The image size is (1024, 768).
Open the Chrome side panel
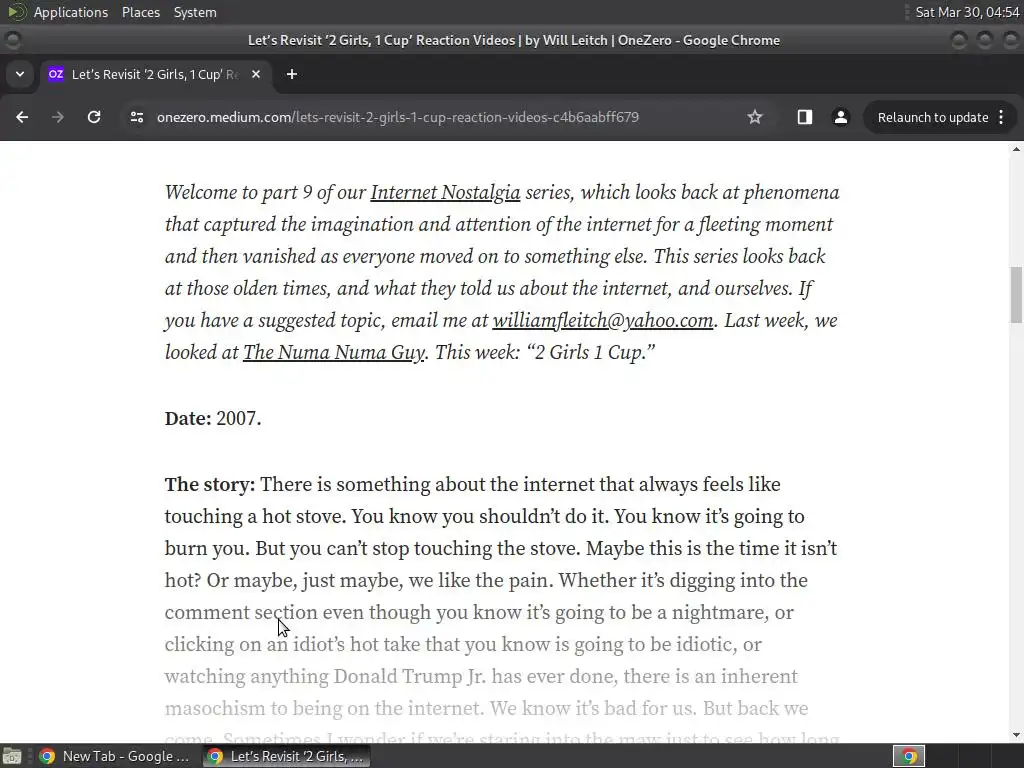pos(805,117)
